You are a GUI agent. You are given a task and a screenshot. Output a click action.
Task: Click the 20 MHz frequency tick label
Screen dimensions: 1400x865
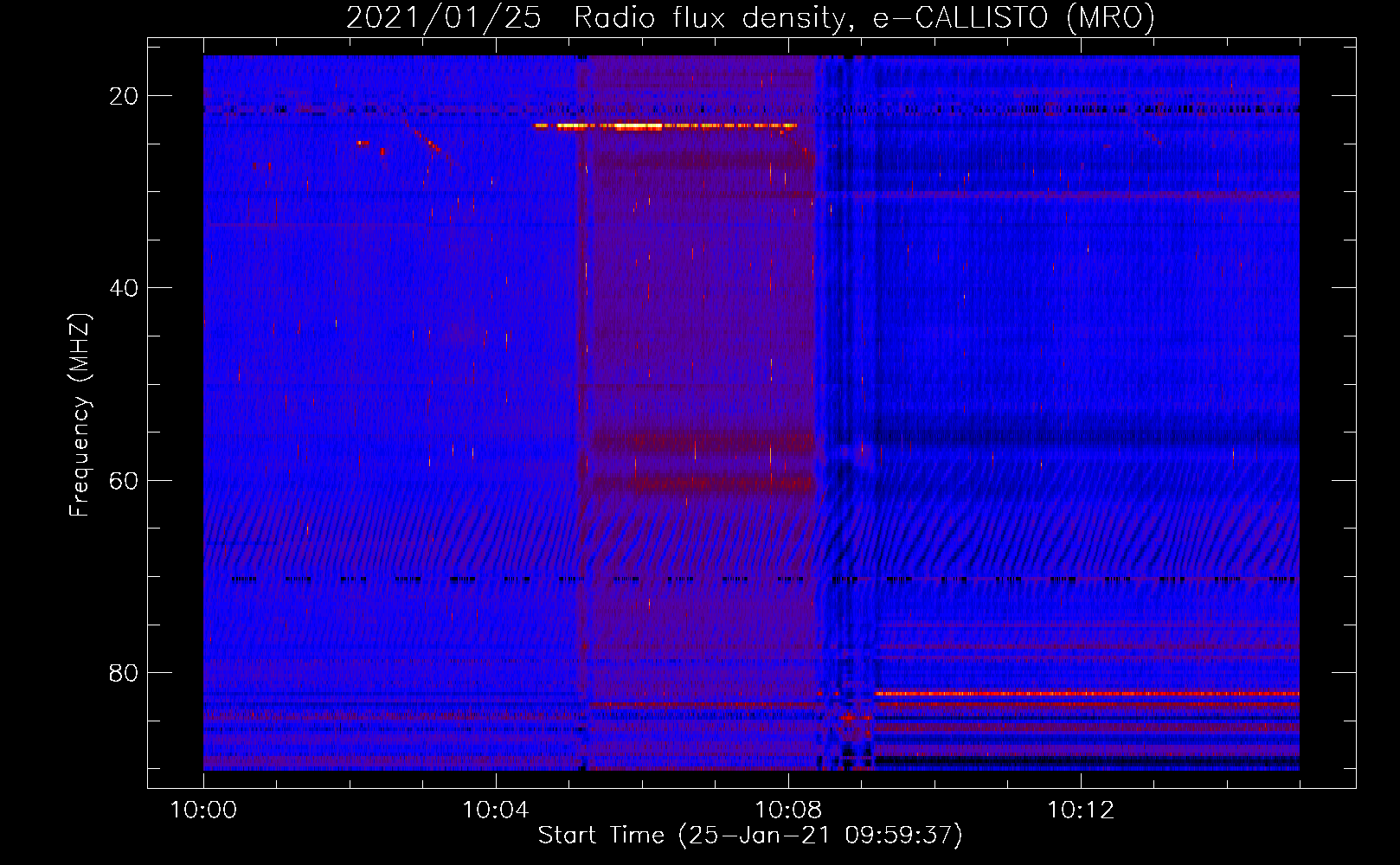pos(124,96)
